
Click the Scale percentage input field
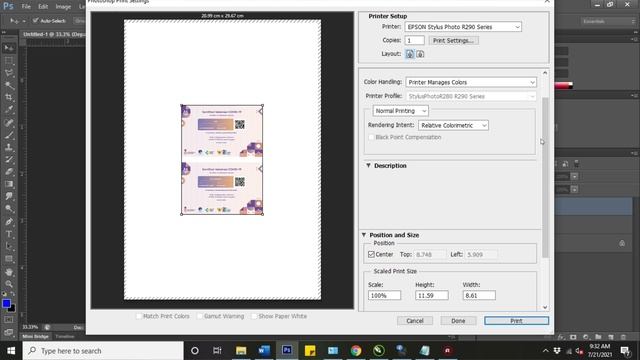[384, 295]
